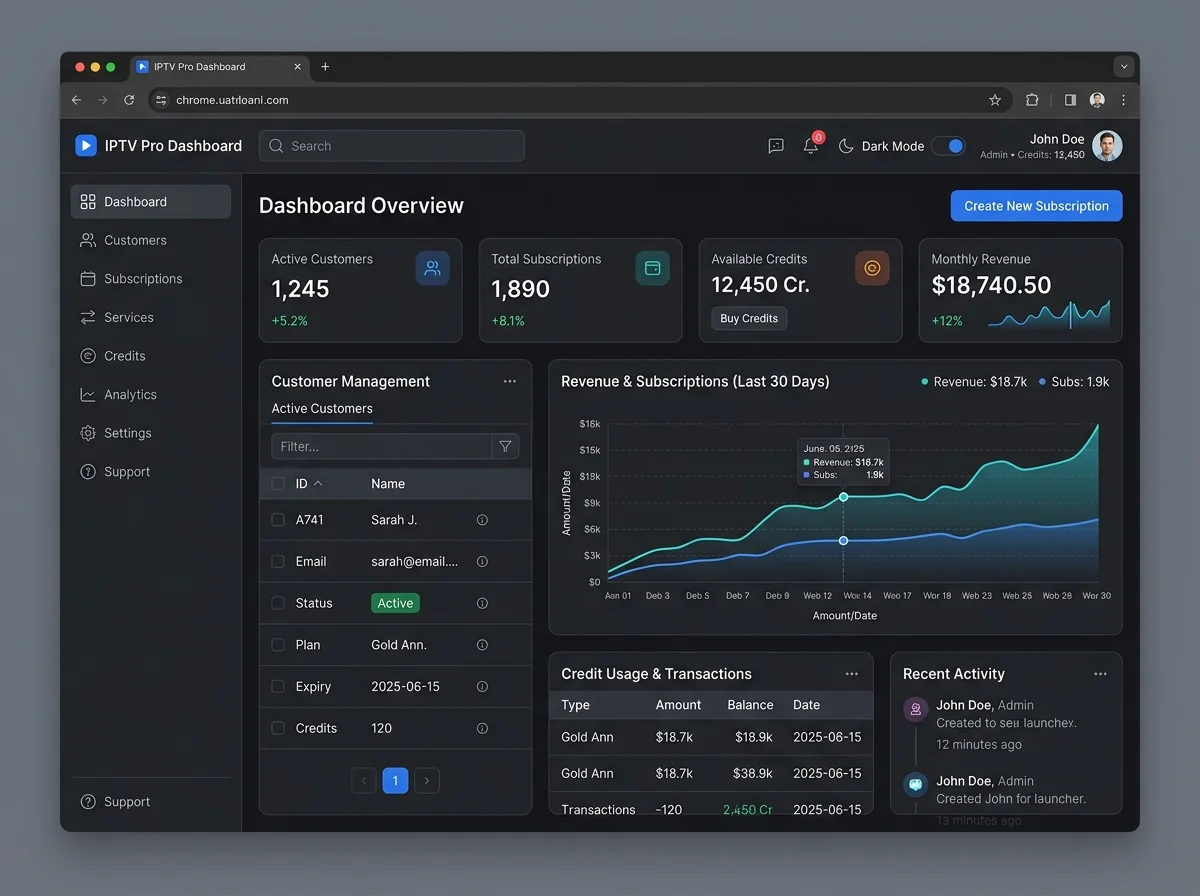Viewport: 1200px width, 896px height.
Task: Click info icon in the Email row
Action: pos(482,562)
